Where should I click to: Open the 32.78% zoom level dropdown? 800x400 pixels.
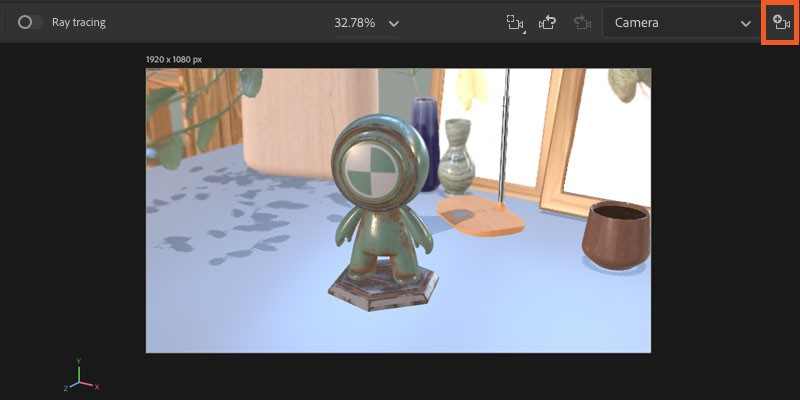click(367, 23)
